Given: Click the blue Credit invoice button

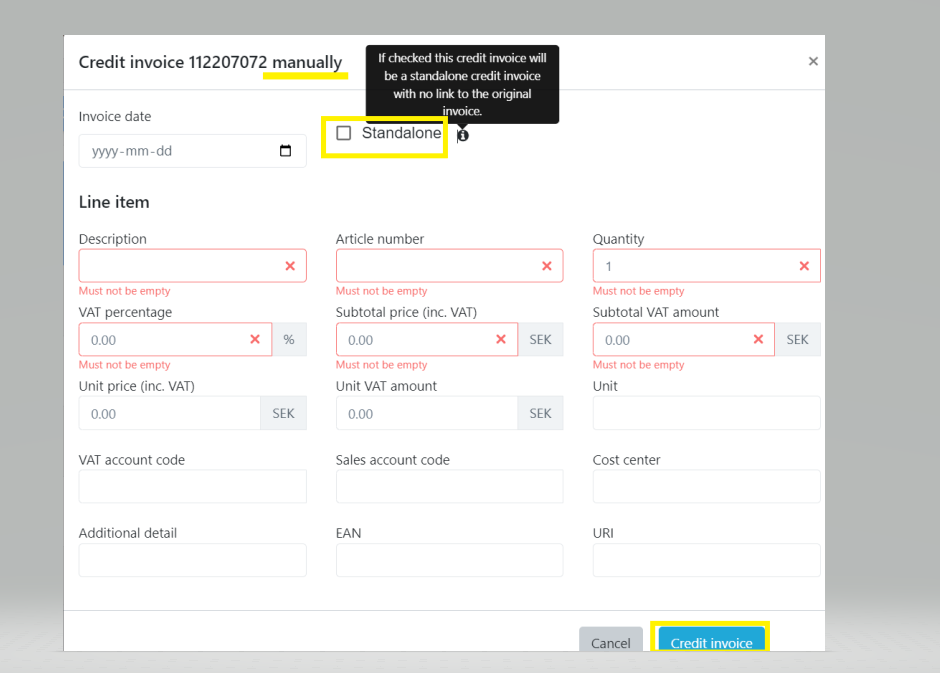Looking at the screenshot, I should 712,640.
